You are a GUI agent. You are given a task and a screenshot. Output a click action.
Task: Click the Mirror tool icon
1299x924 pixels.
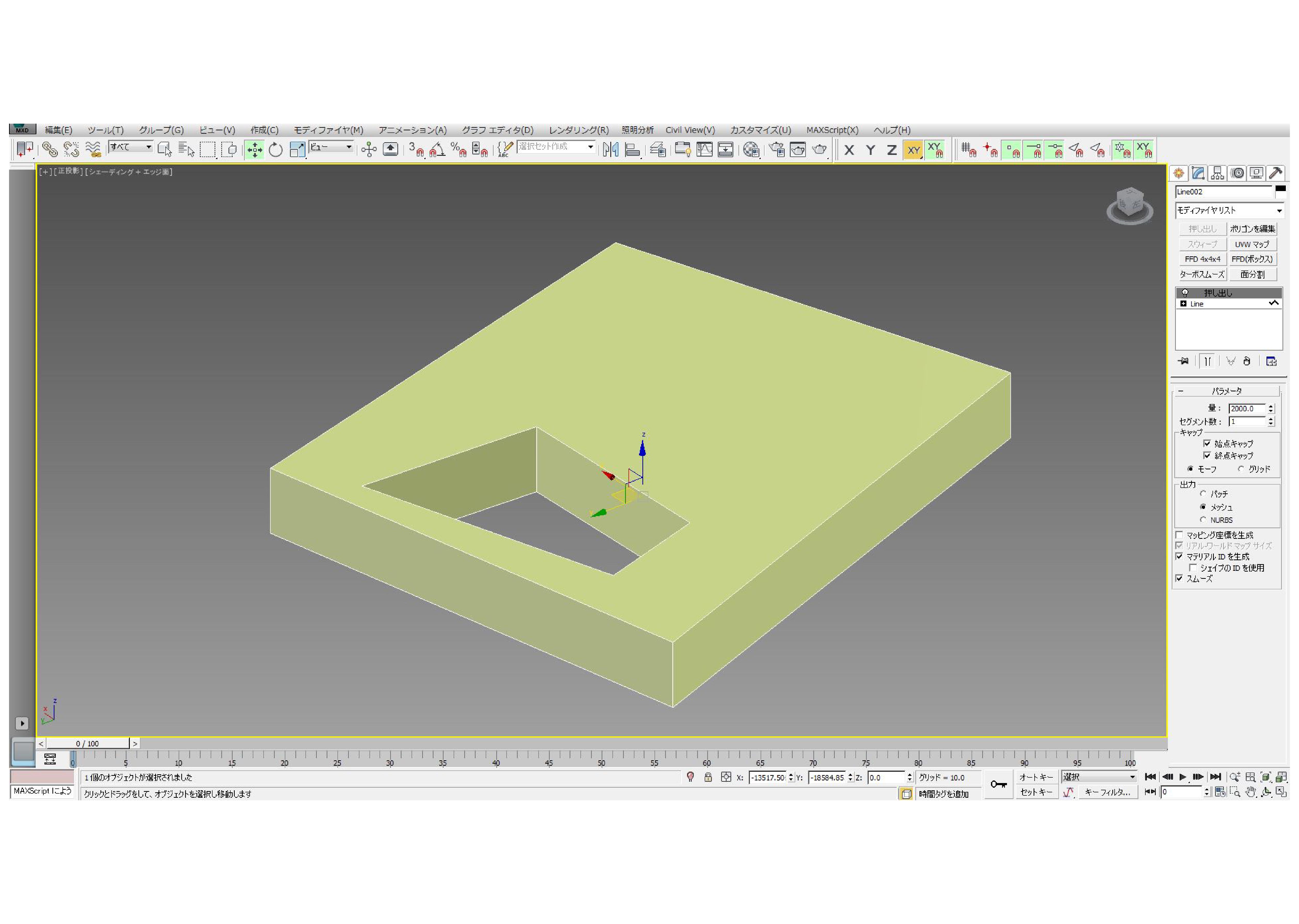(611, 150)
